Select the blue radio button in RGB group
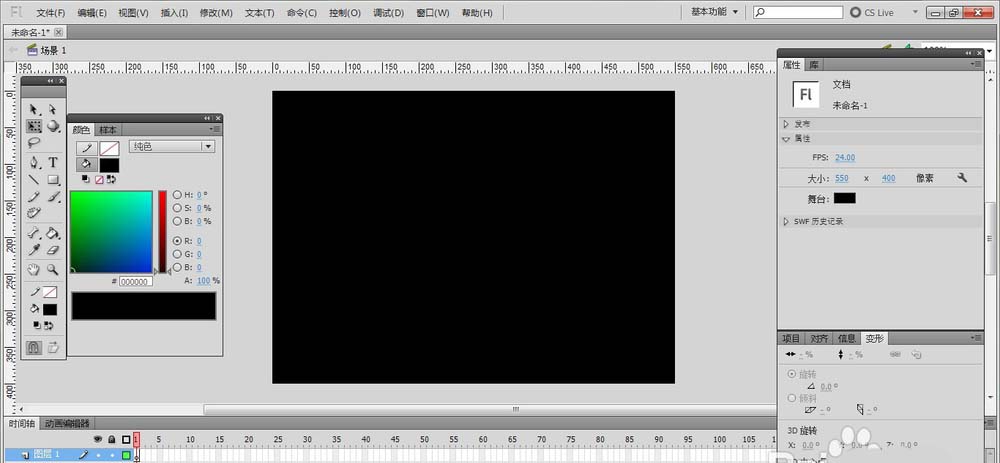The height and width of the screenshot is (463, 1000). (177, 267)
